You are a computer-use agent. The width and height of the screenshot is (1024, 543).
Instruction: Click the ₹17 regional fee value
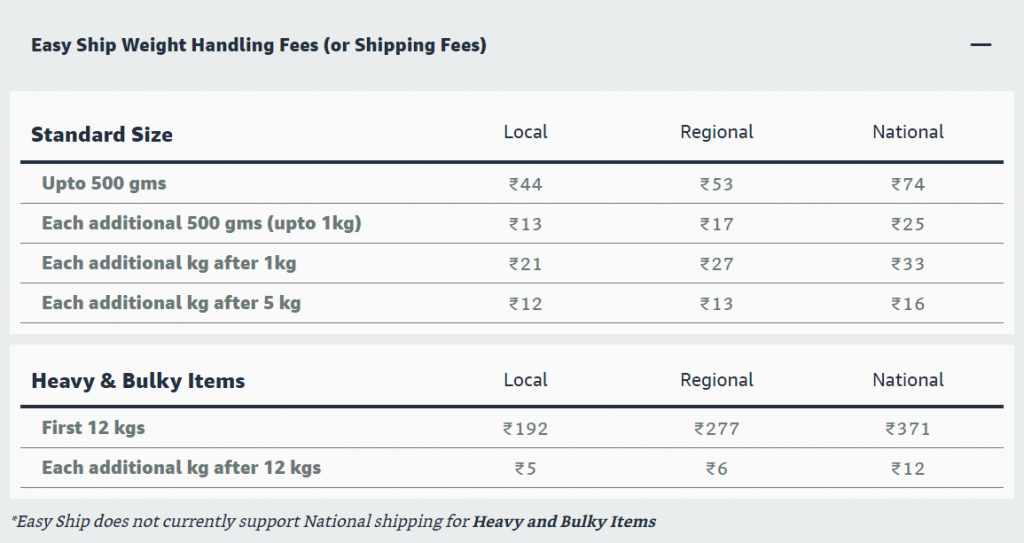[716, 224]
